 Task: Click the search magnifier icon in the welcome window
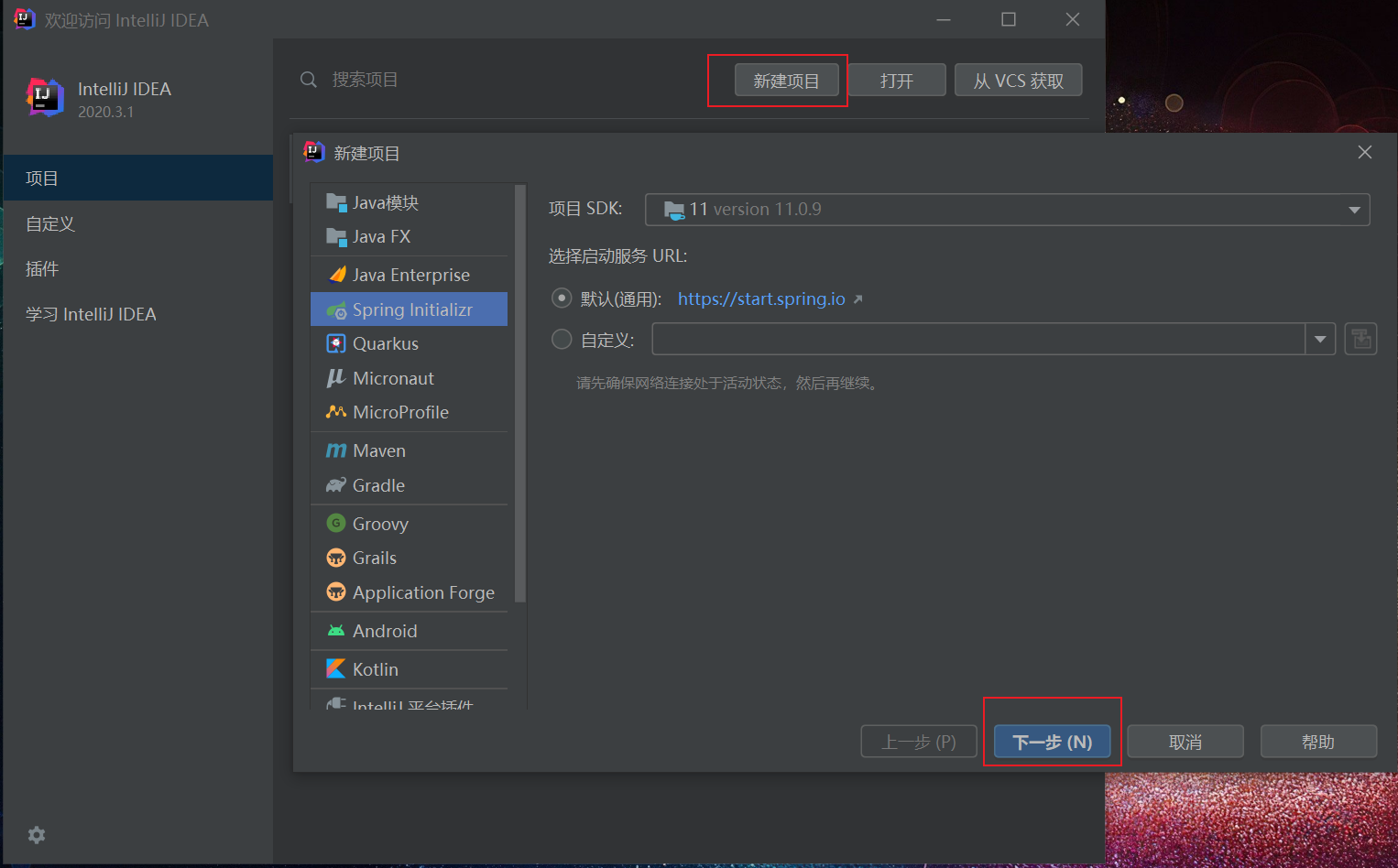click(309, 80)
